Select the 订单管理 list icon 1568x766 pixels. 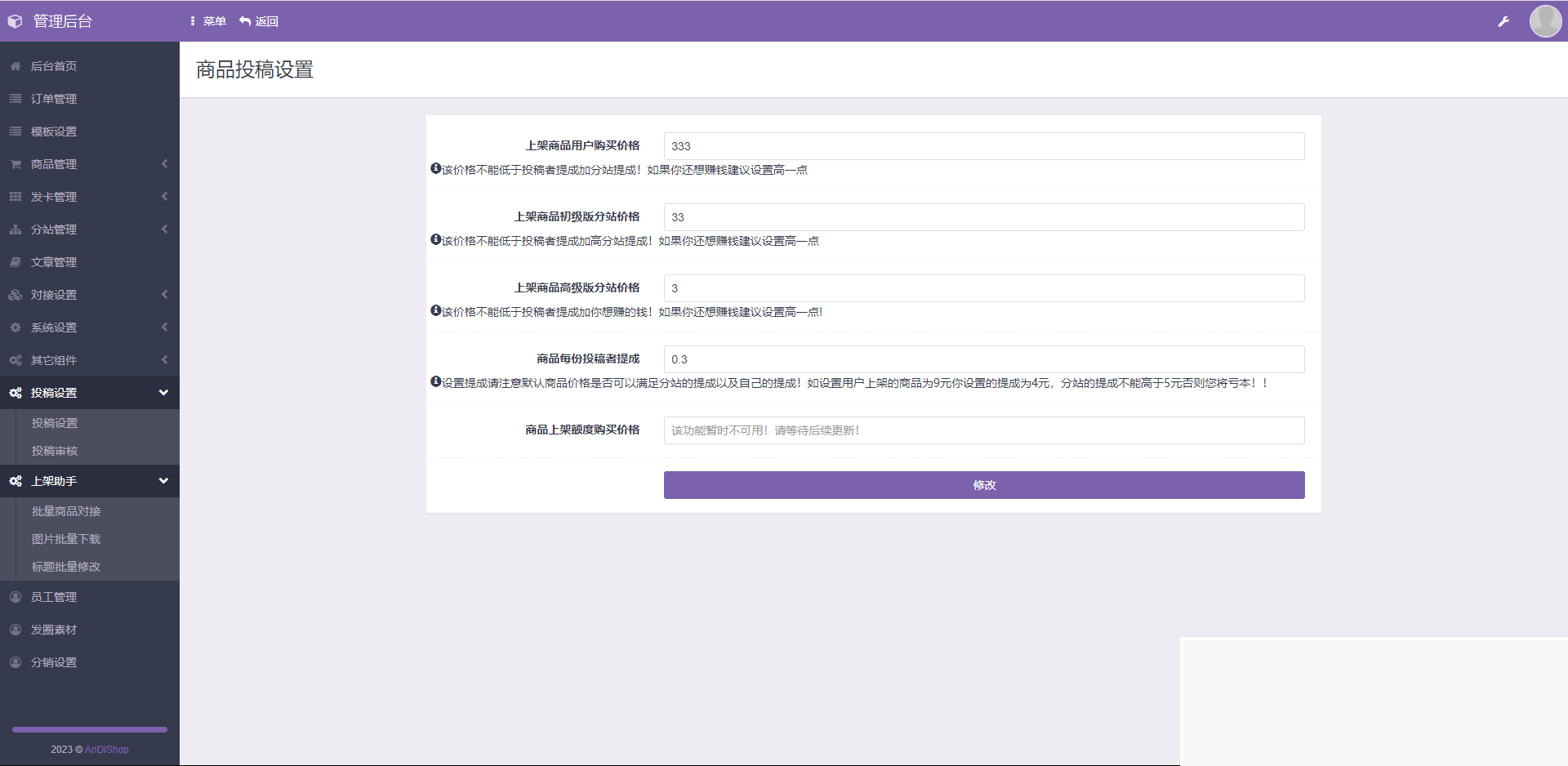pyautogui.click(x=15, y=98)
